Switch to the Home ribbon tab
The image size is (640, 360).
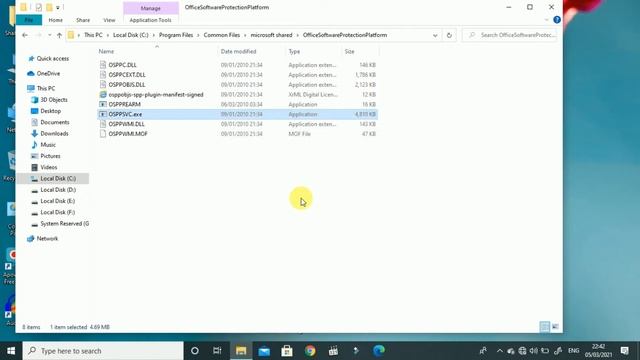click(56, 20)
